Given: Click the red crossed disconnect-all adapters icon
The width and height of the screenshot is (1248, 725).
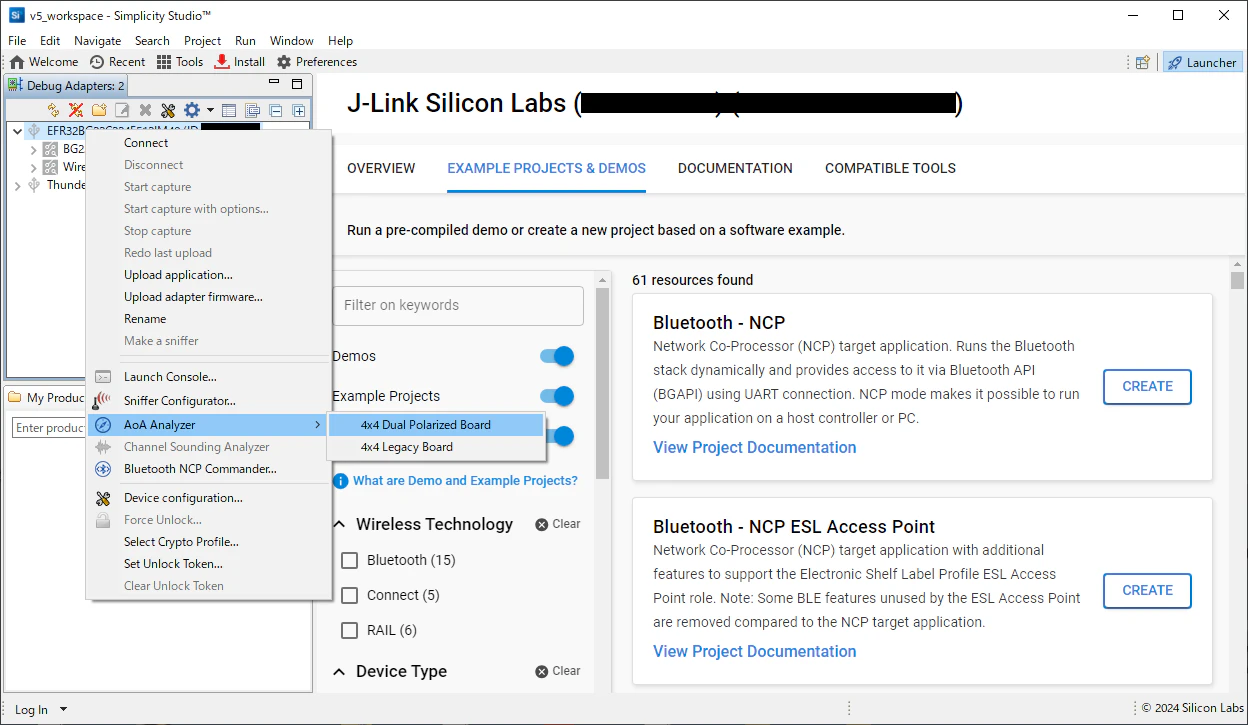Looking at the screenshot, I should (x=76, y=110).
